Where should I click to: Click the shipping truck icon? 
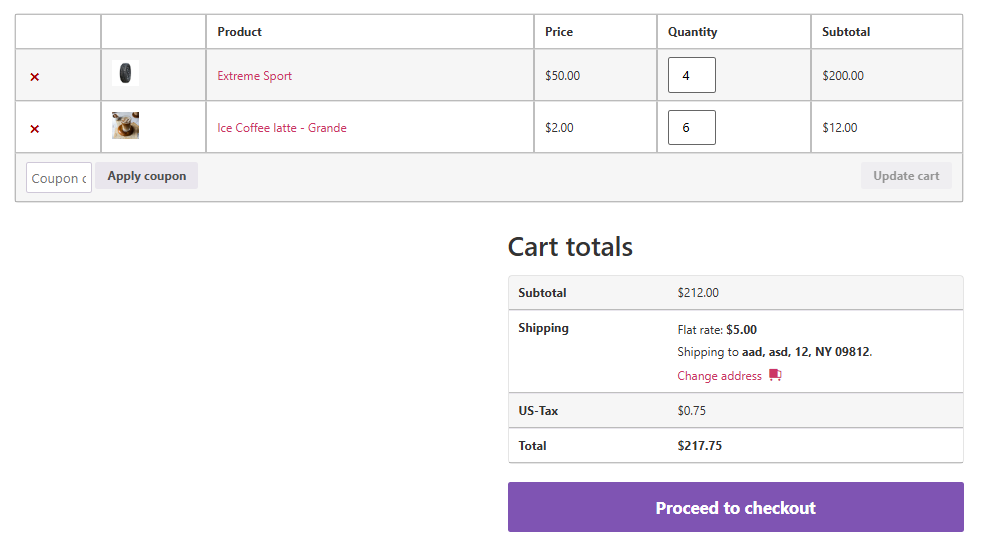coord(775,376)
